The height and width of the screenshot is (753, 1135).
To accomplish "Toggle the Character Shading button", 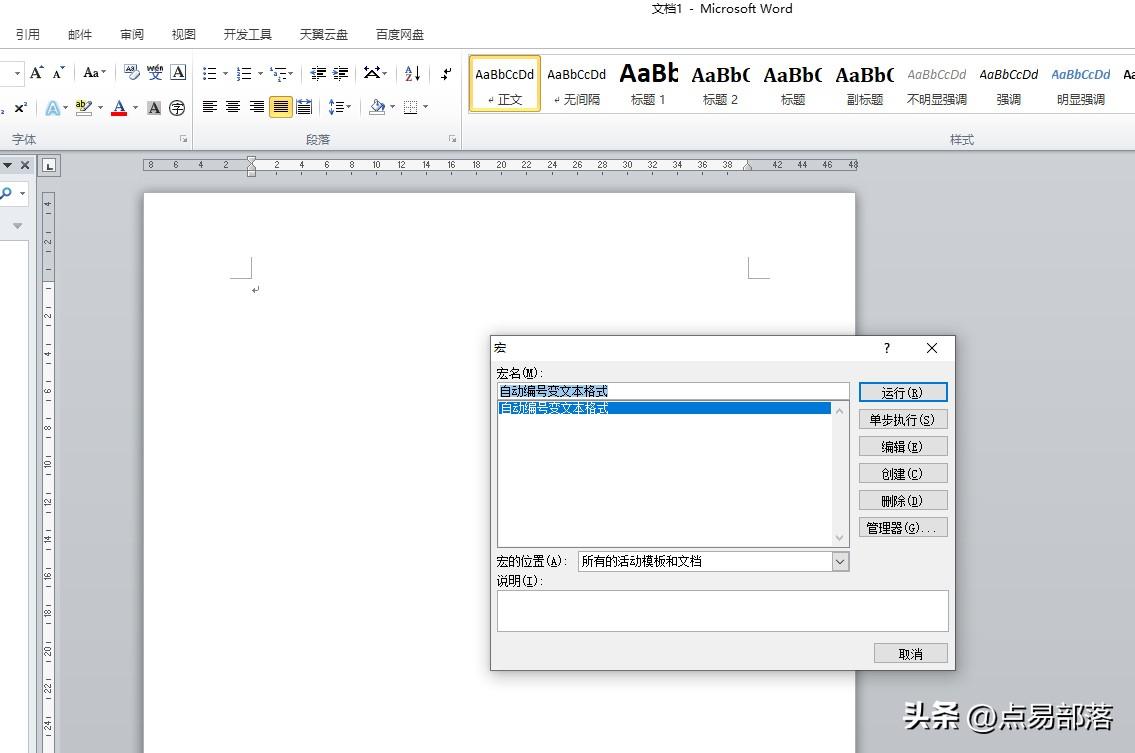I will tap(154, 107).
